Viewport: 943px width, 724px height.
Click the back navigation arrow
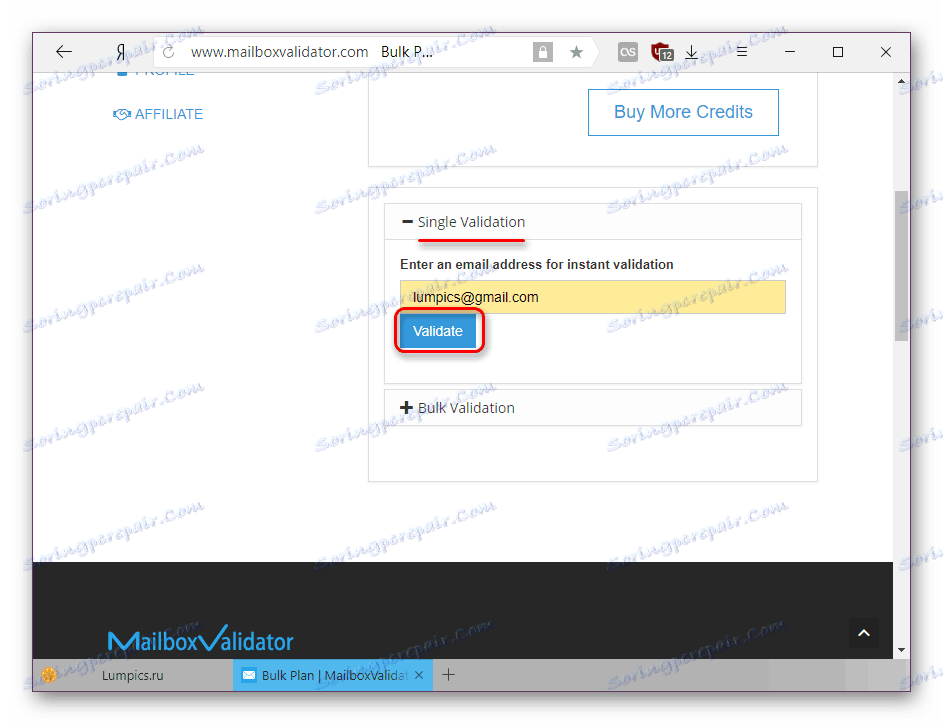tap(63, 51)
